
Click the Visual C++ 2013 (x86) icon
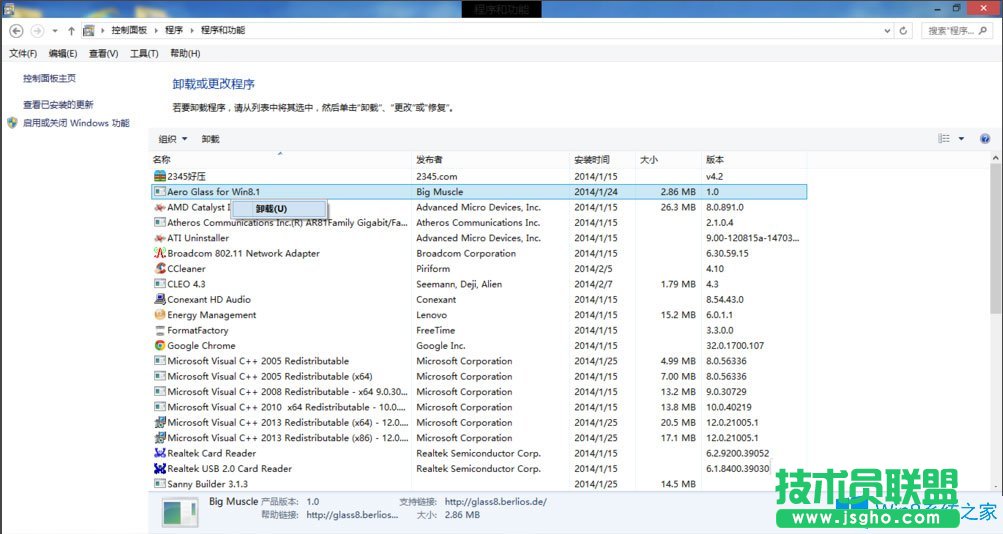coord(160,437)
